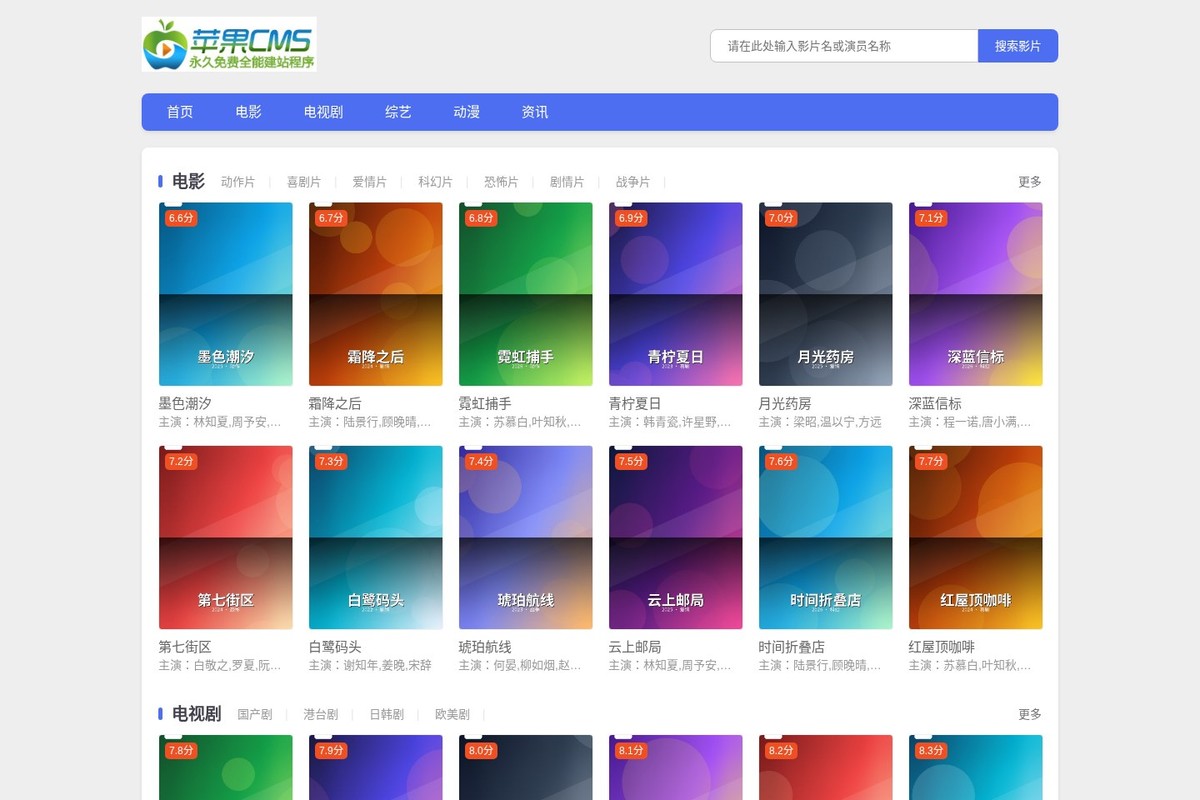Open the 喜剧片 category link
The height and width of the screenshot is (800, 1200).
(304, 182)
